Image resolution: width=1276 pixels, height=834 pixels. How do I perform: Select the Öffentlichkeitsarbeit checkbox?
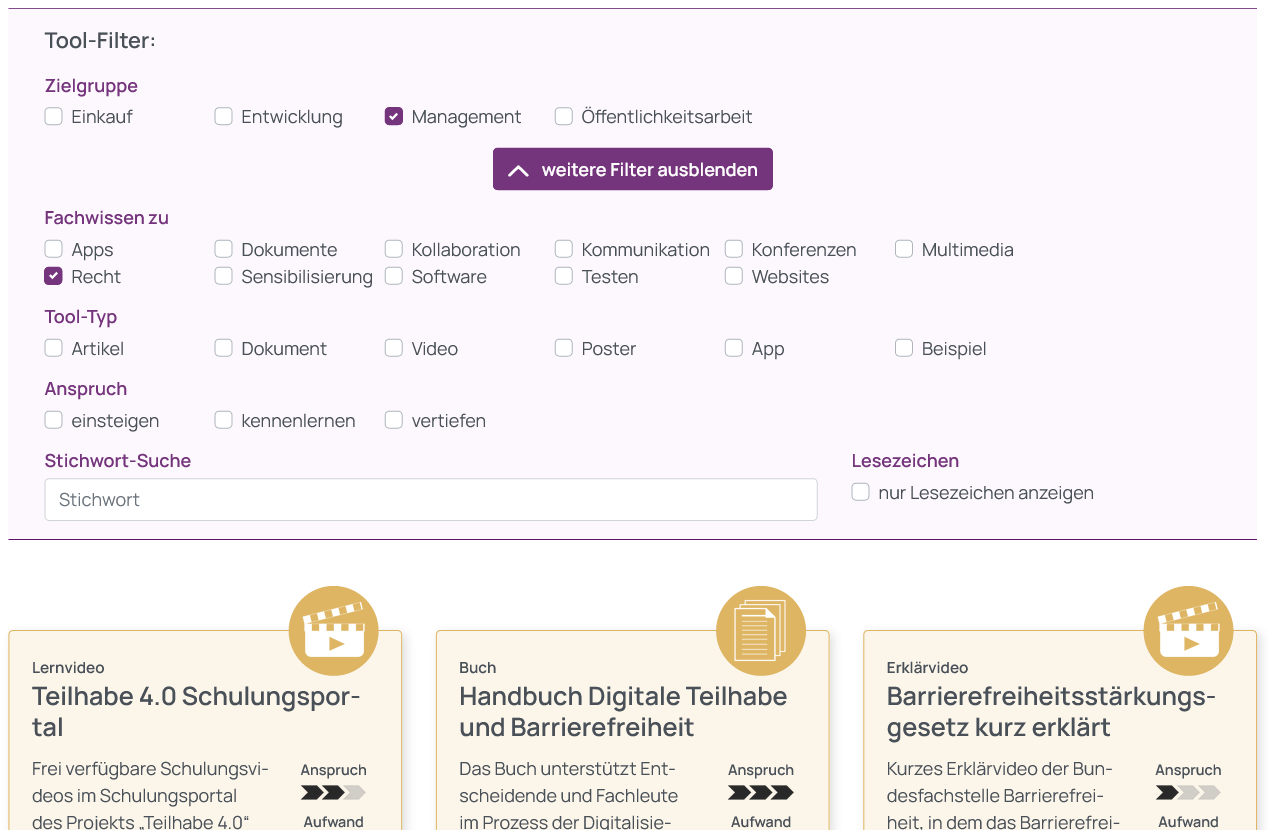(564, 116)
